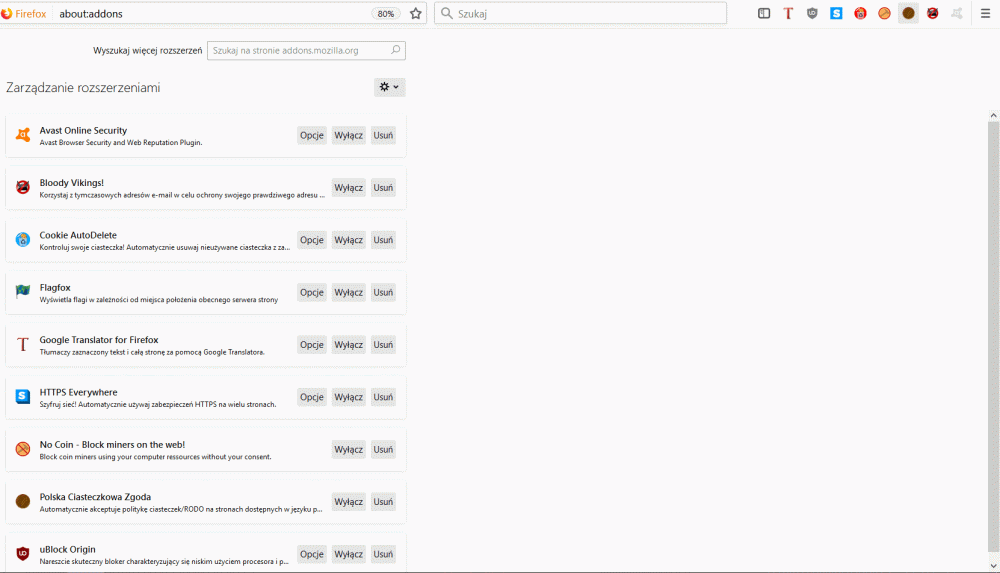Disable HTTPS Everywhere with Wyłącz
The image size is (1000, 573).
tap(349, 397)
